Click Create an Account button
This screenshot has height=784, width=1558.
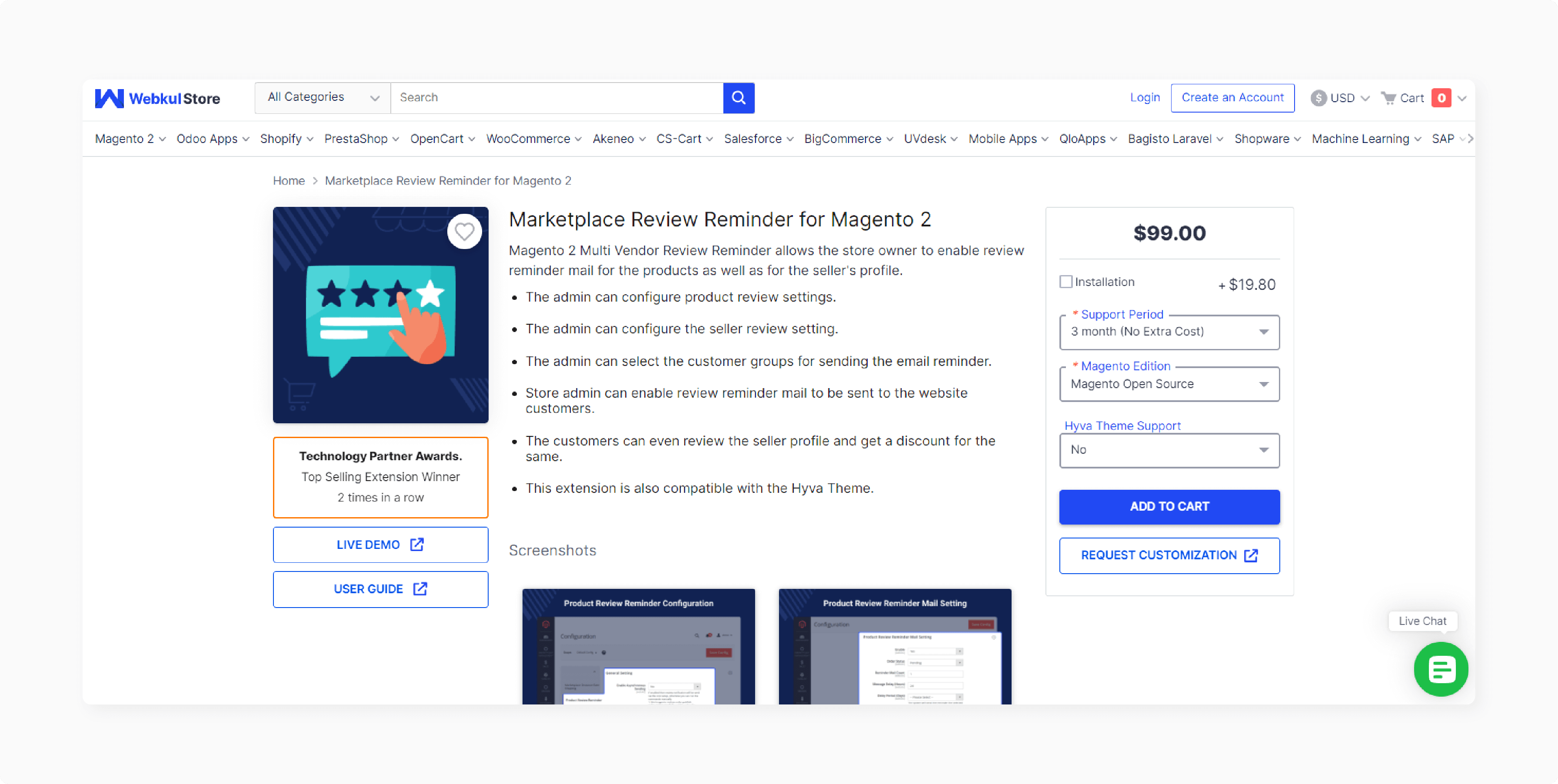point(1232,98)
